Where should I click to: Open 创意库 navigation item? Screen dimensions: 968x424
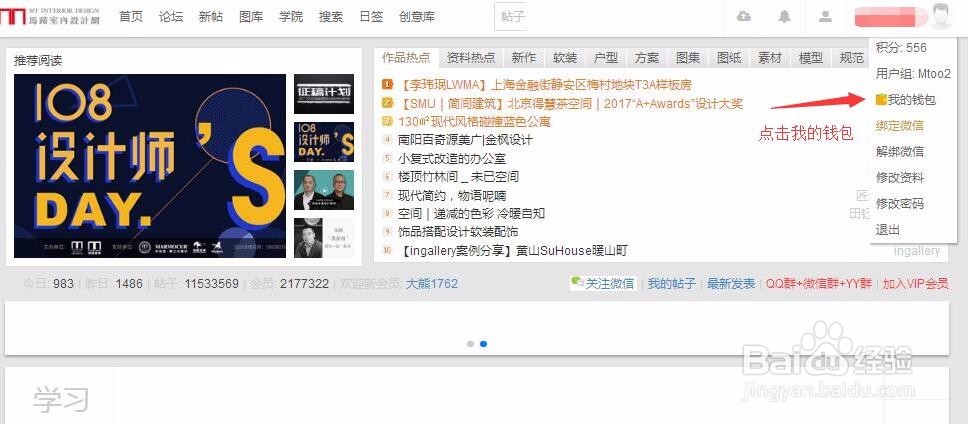point(417,17)
